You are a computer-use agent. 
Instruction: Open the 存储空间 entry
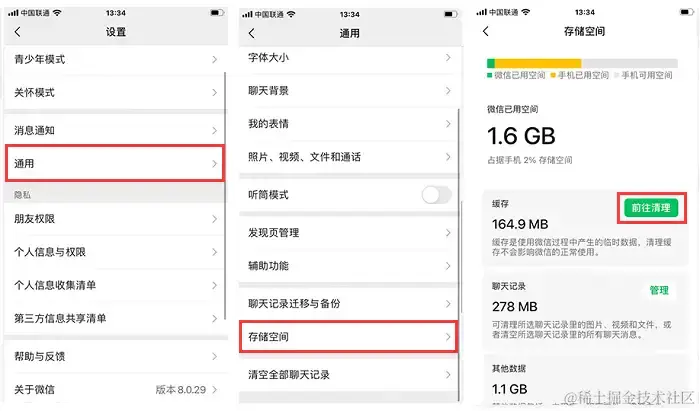(349, 337)
